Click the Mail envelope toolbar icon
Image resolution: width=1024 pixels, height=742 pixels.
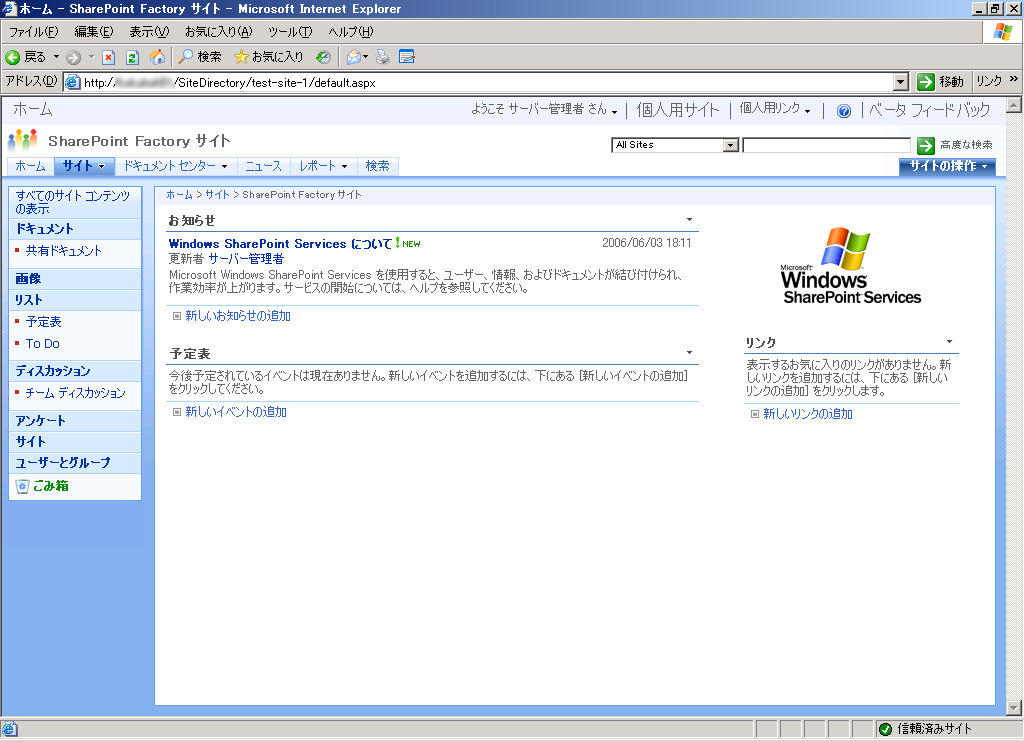[x=354, y=57]
